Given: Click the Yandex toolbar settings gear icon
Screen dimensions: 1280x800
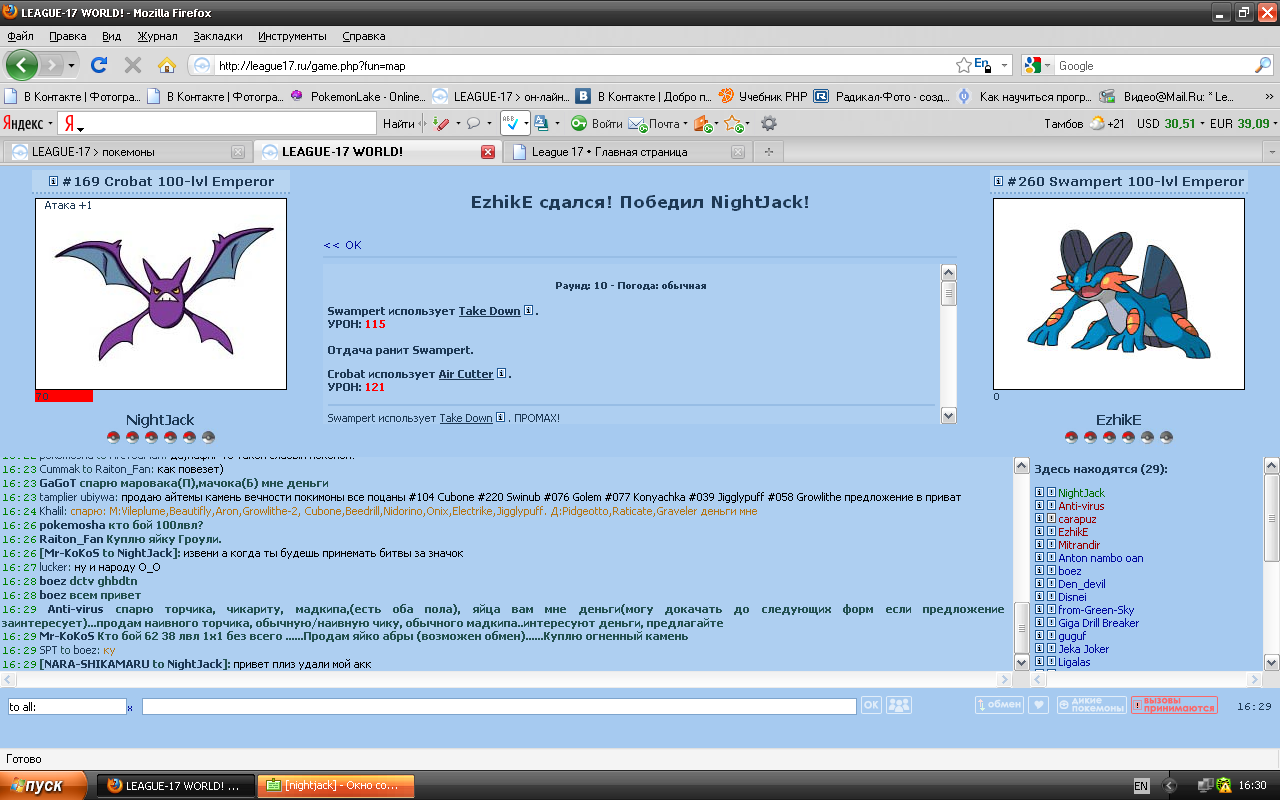Looking at the screenshot, I should (768, 123).
